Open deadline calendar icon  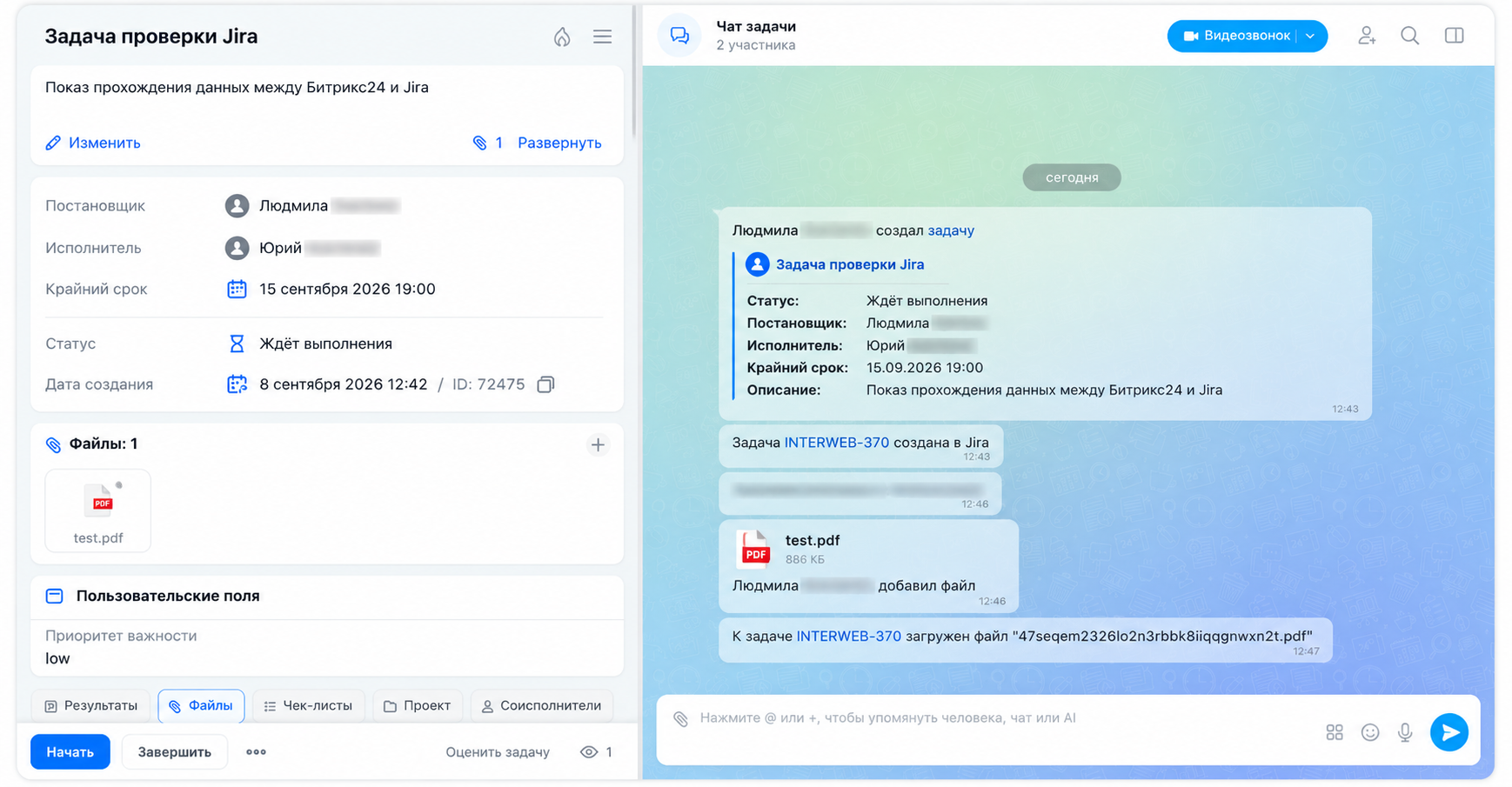(237, 289)
